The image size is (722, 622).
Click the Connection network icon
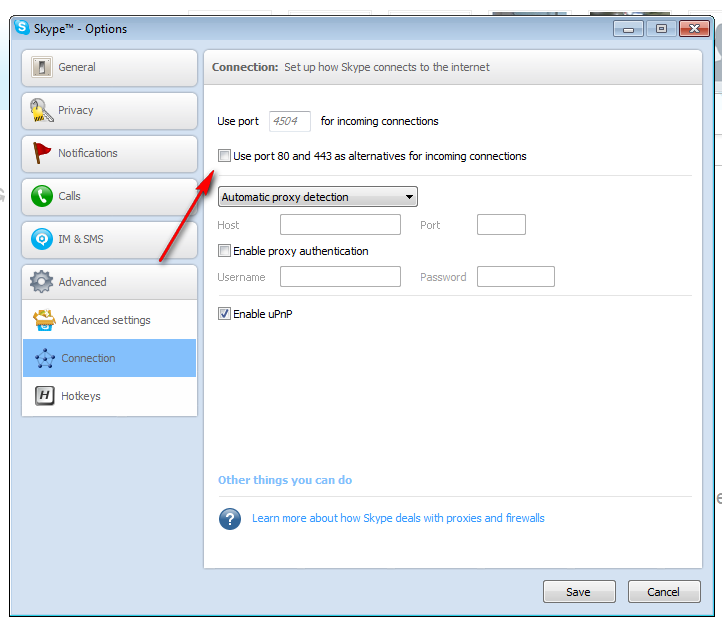45,358
